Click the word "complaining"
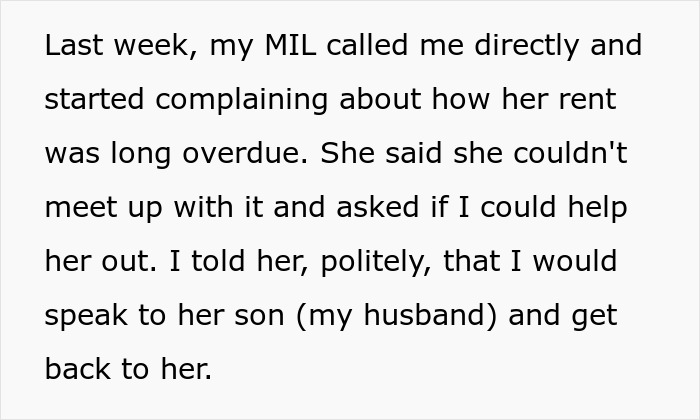Image resolution: width=700 pixels, height=420 pixels. point(242,101)
